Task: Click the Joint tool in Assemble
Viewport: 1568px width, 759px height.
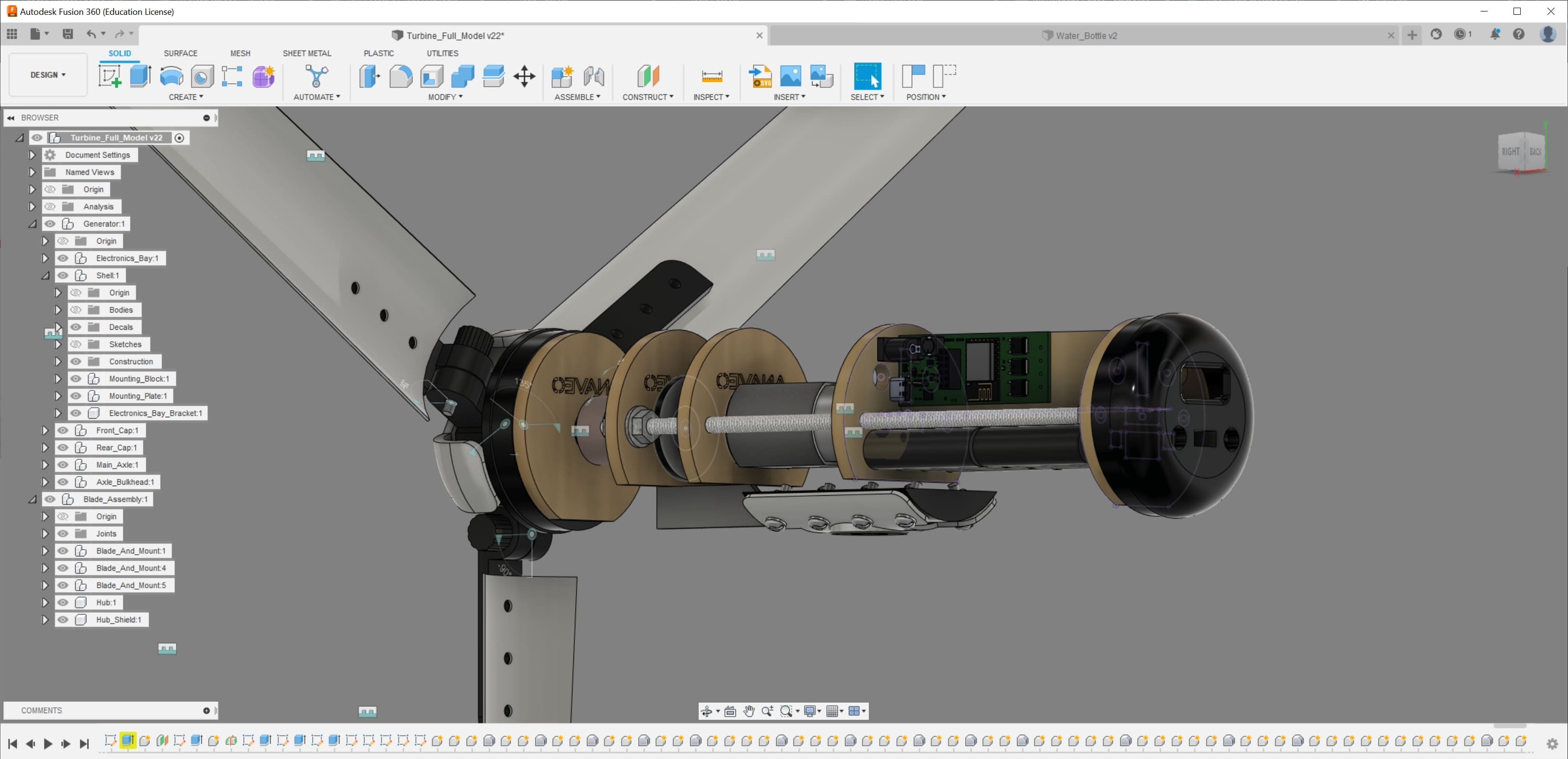Action: tap(594, 76)
